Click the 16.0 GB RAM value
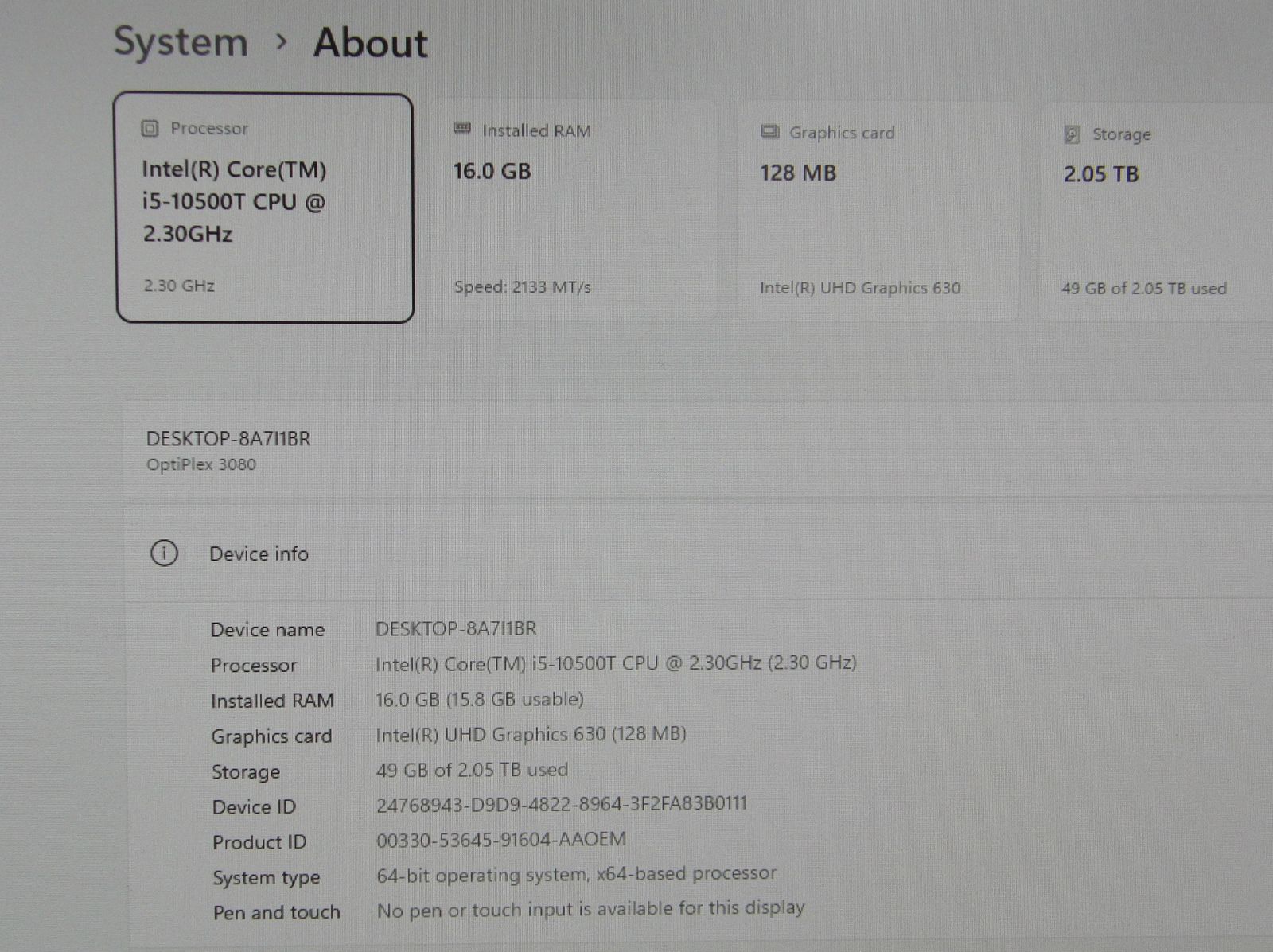 [x=492, y=171]
